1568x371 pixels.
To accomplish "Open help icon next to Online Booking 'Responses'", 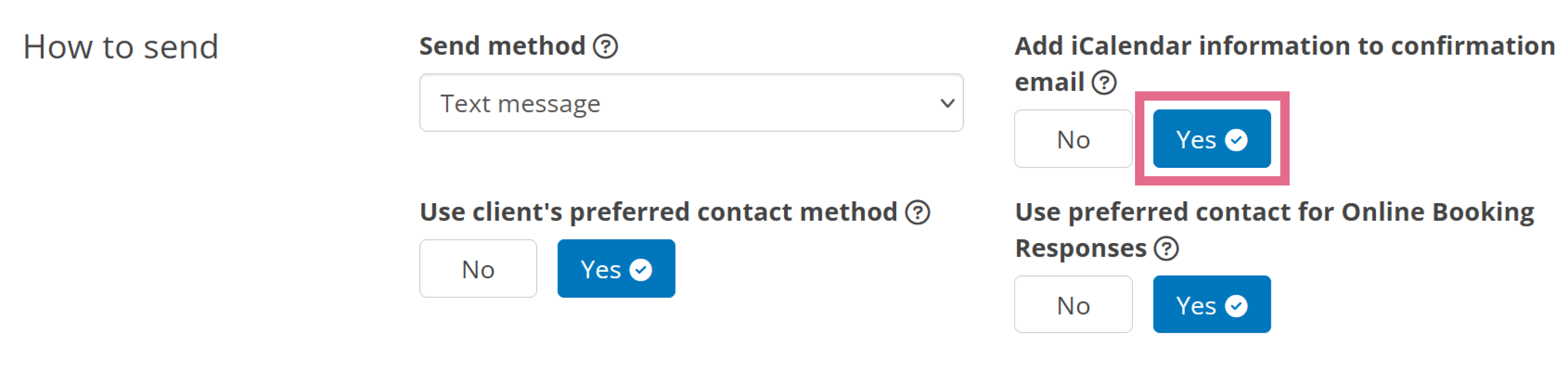I will pos(1166,249).
